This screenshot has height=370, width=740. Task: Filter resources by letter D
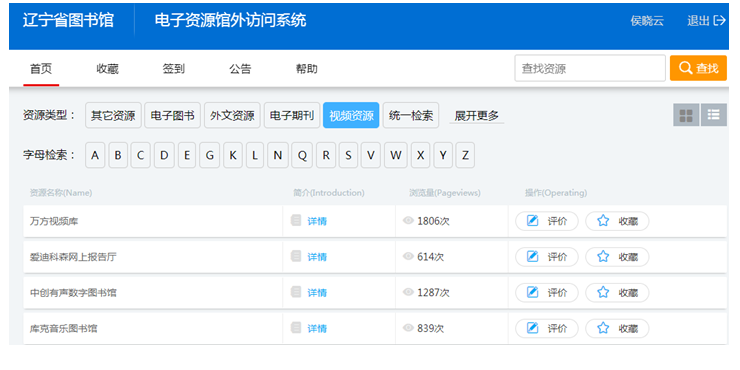click(x=164, y=155)
